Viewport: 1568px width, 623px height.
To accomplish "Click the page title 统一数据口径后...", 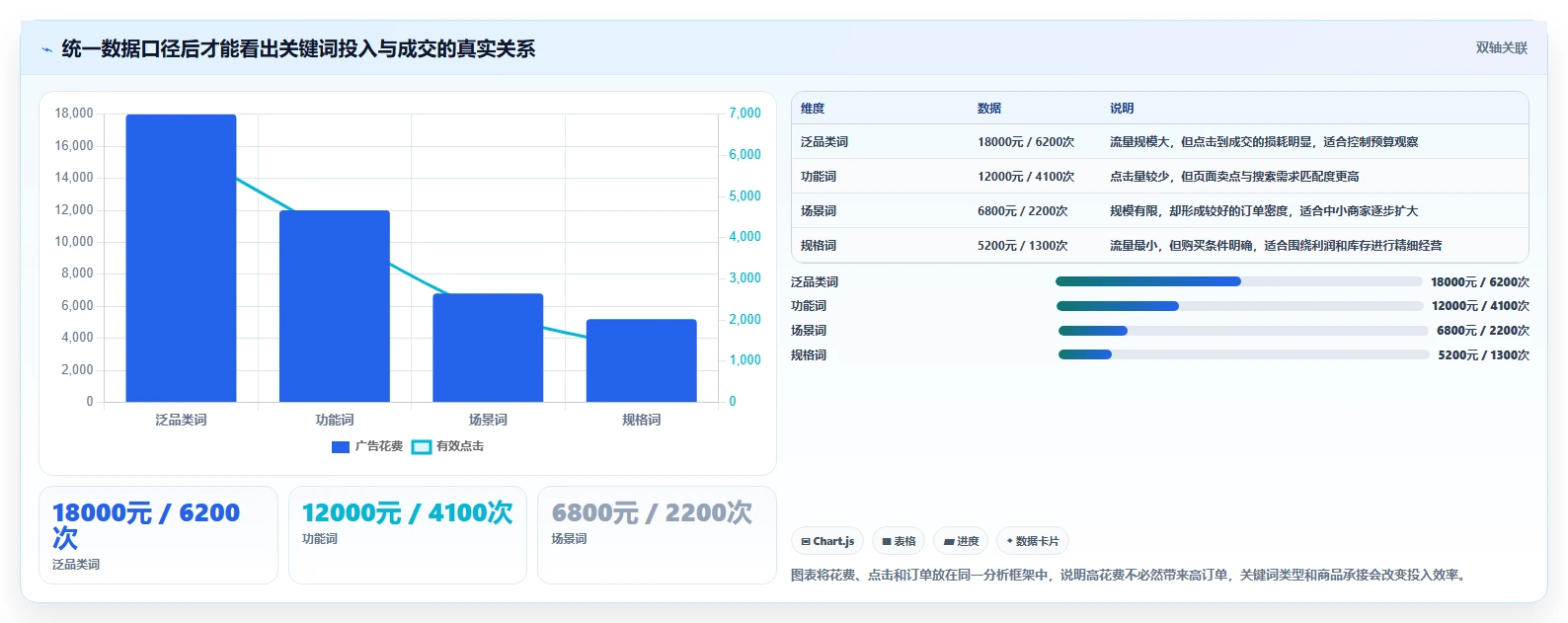I will tap(299, 49).
